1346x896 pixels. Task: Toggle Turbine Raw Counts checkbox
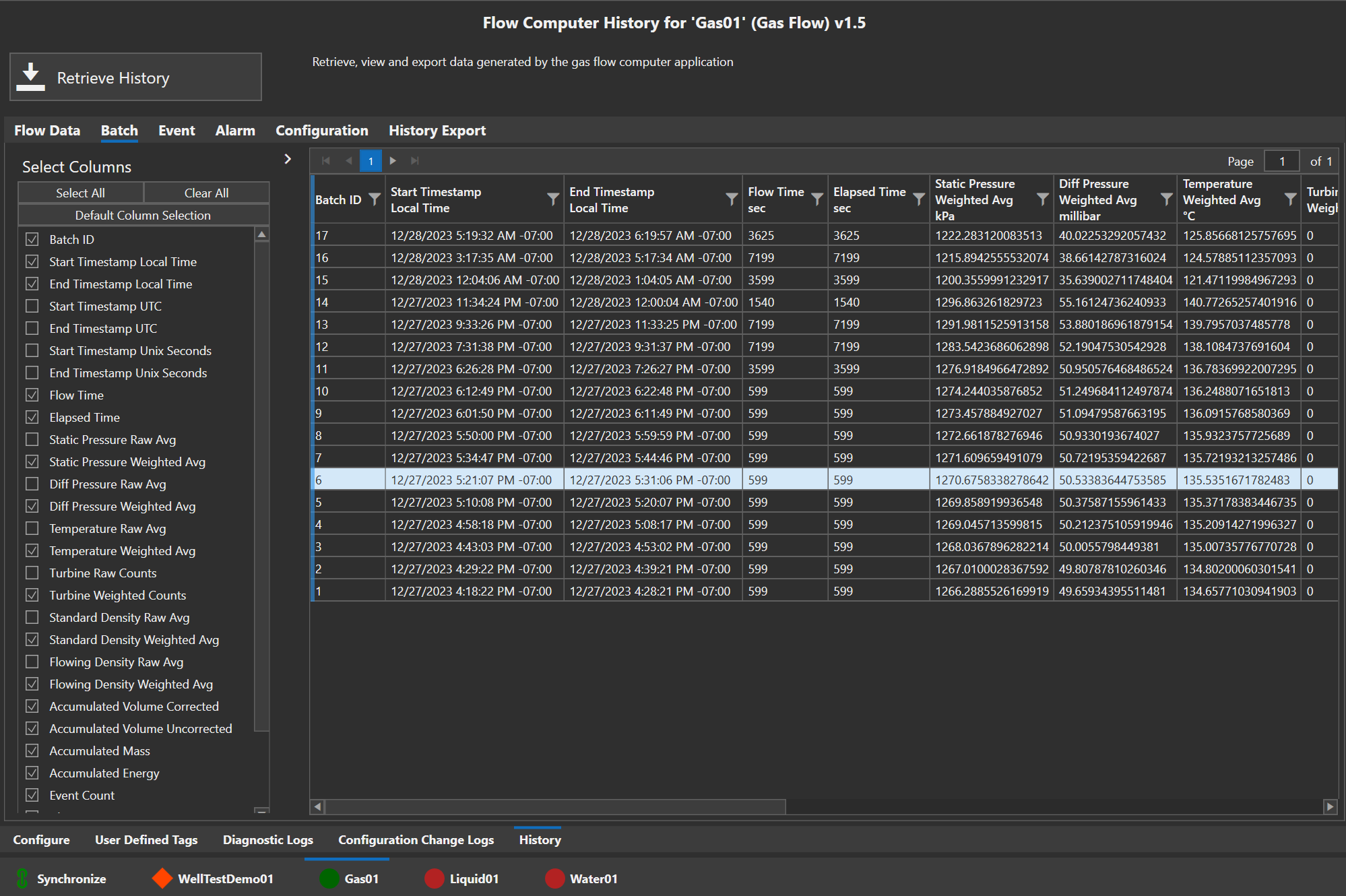point(32,573)
